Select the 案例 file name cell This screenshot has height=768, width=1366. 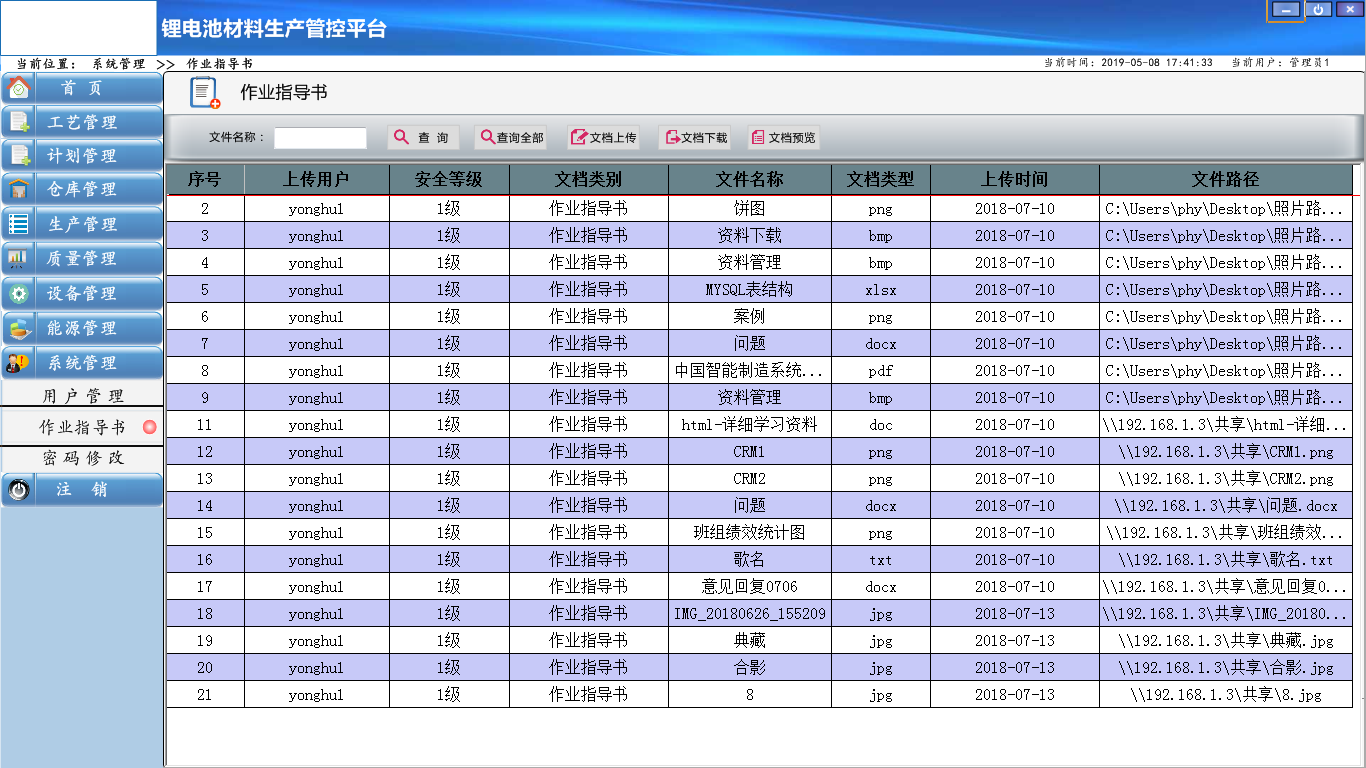750,317
